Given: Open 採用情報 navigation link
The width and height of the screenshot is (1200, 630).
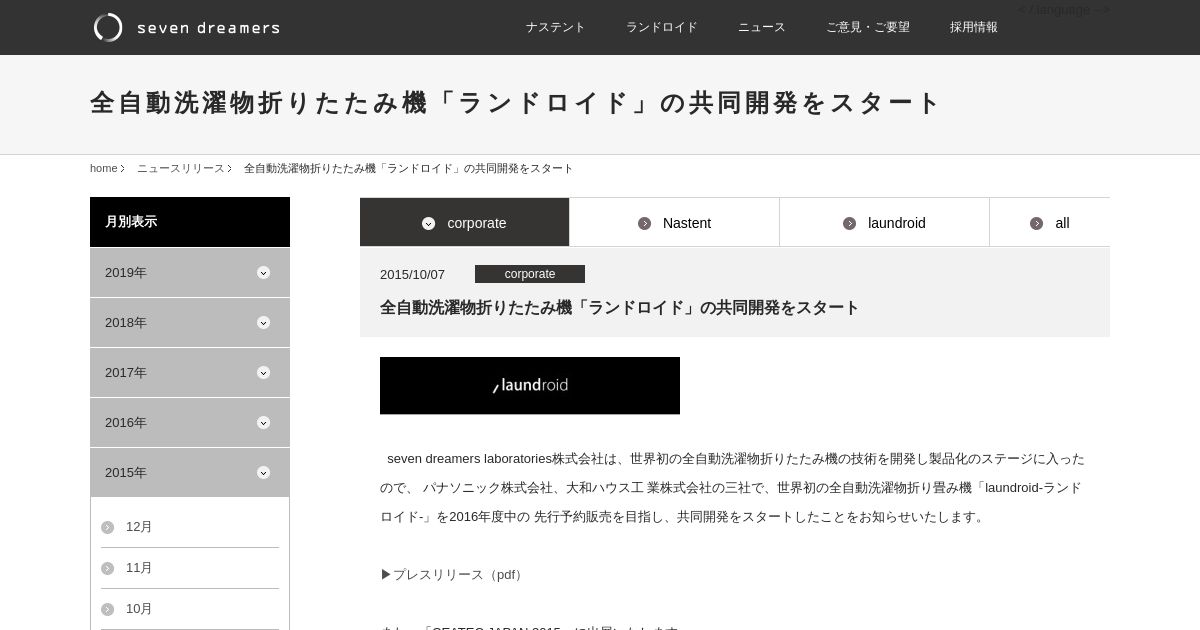Looking at the screenshot, I should coord(974,27).
